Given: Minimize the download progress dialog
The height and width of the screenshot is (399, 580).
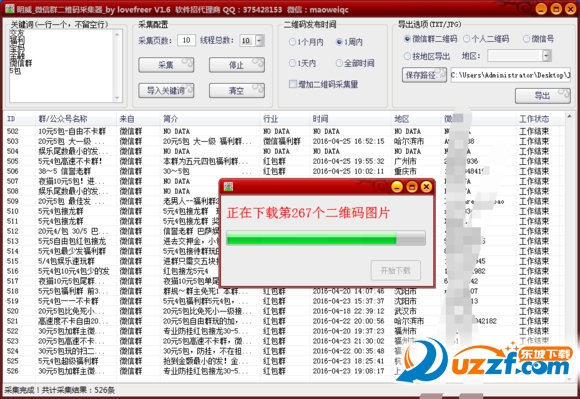Looking at the screenshot, I should click(397, 187).
